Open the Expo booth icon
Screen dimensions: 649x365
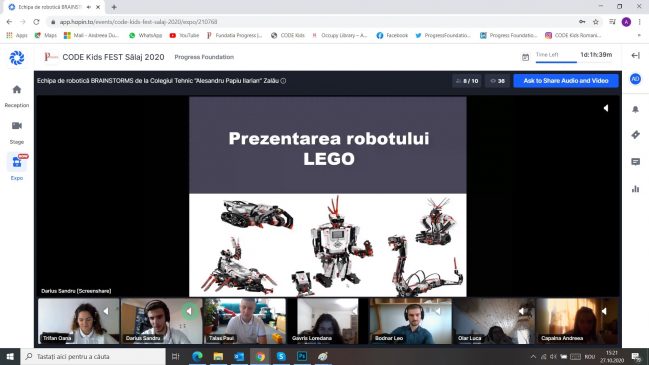pos(17,162)
